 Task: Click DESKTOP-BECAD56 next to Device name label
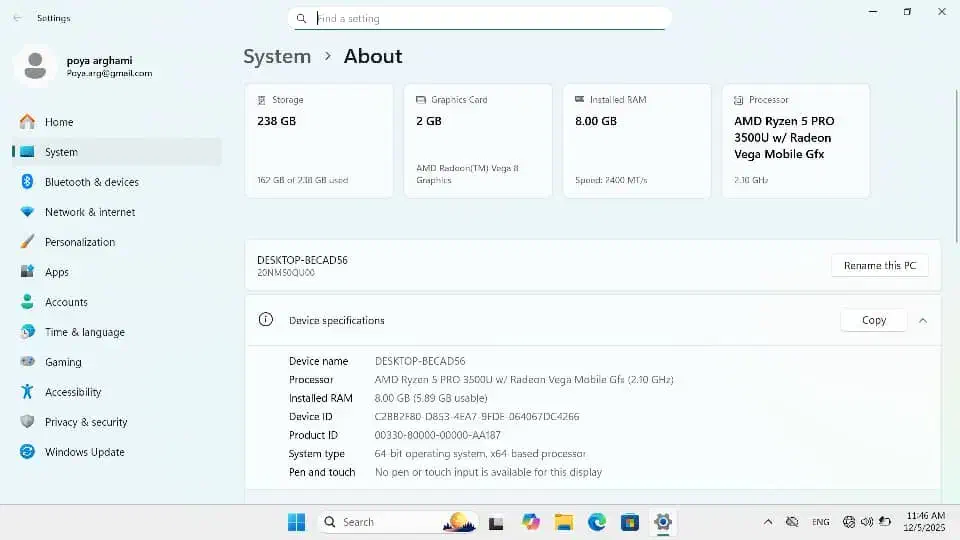pos(420,361)
